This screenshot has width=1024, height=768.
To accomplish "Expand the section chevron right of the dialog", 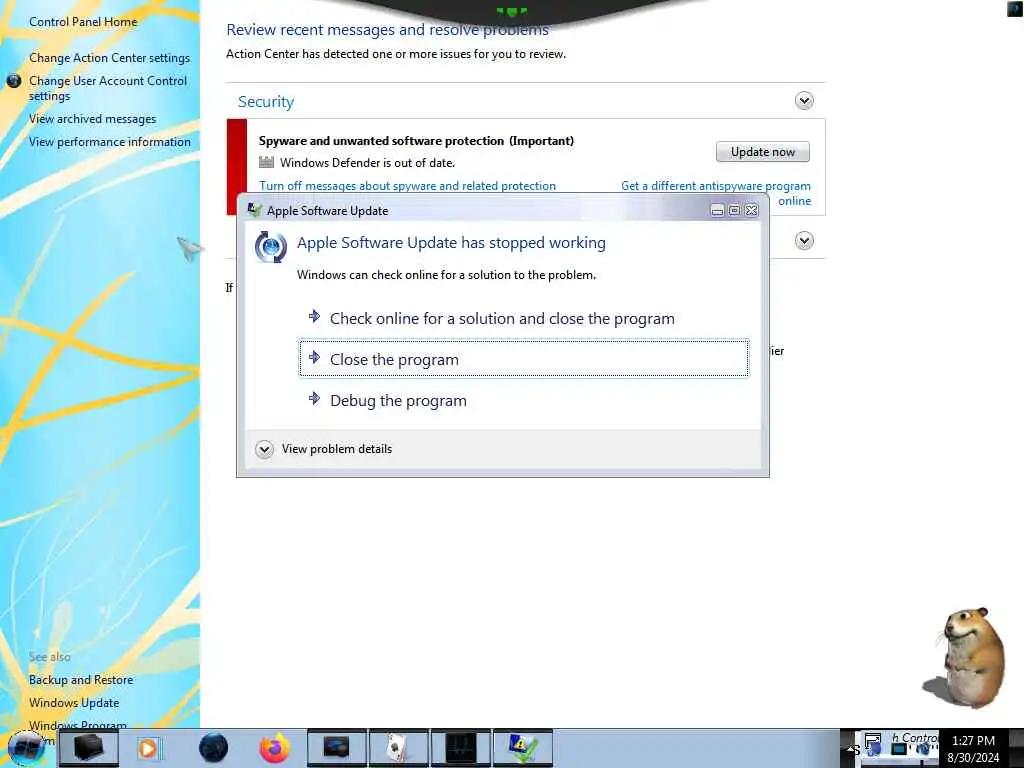I will tap(804, 240).
